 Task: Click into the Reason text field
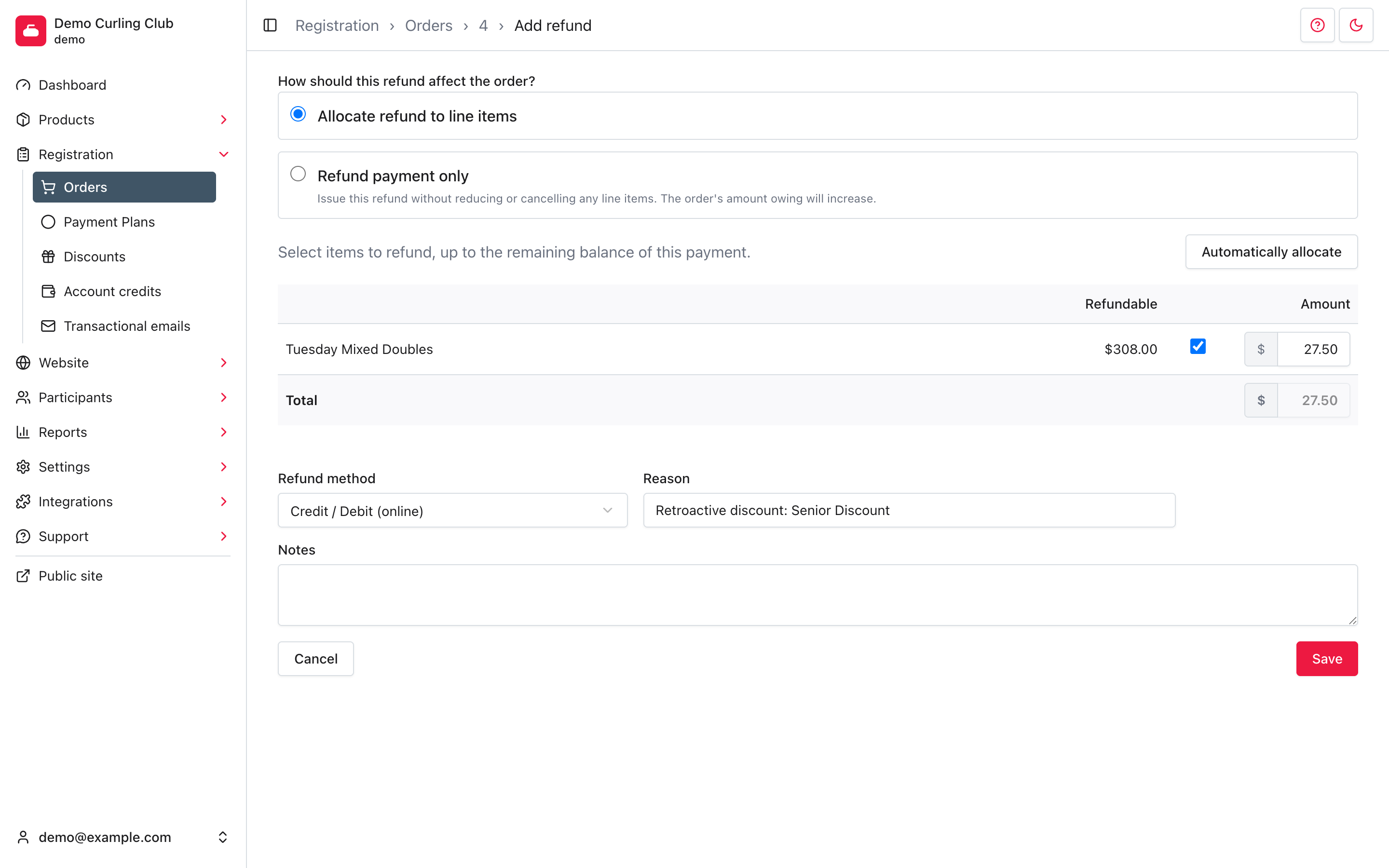909,510
